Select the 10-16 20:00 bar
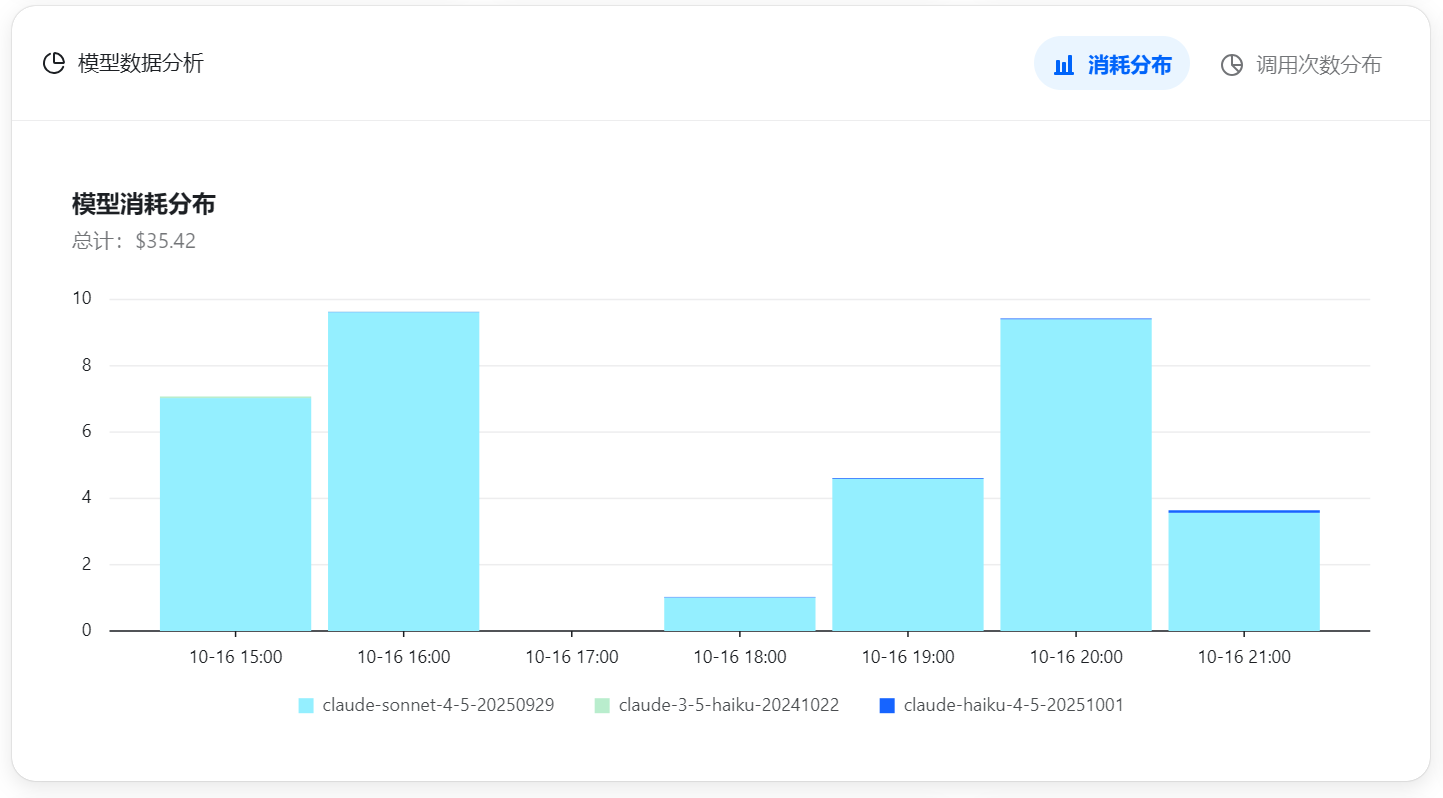The width and height of the screenshot is (1443, 798). pos(1075,475)
